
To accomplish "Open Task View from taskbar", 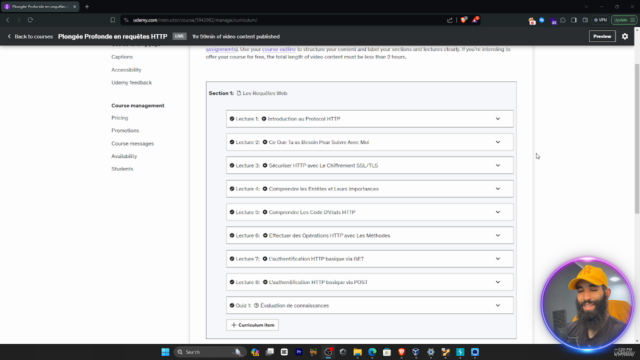I will pos(270,352).
